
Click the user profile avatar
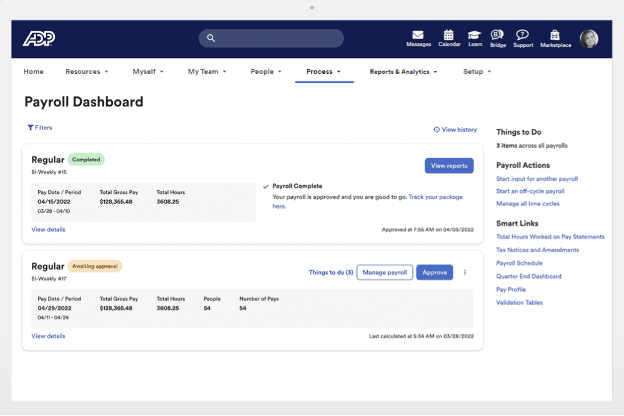[589, 38]
